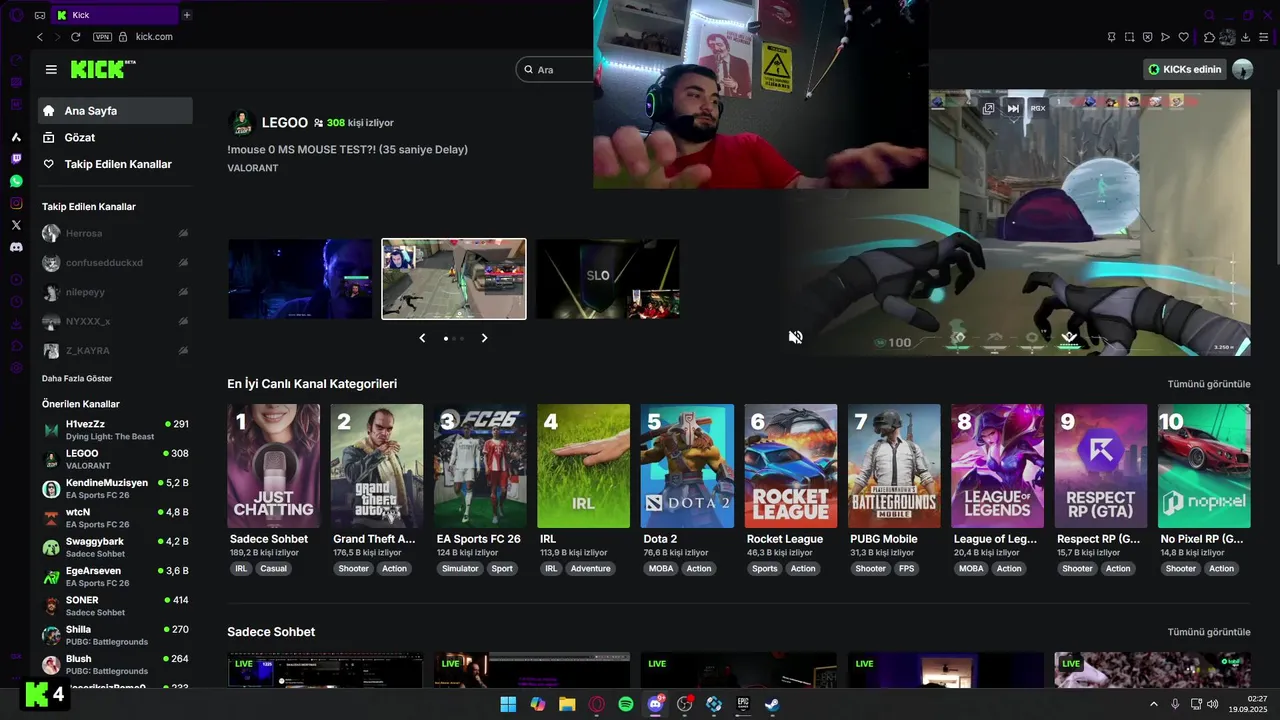The width and height of the screenshot is (1280, 720).
Task: Open Twitch in the browser sidebar
Action: (x=16, y=159)
